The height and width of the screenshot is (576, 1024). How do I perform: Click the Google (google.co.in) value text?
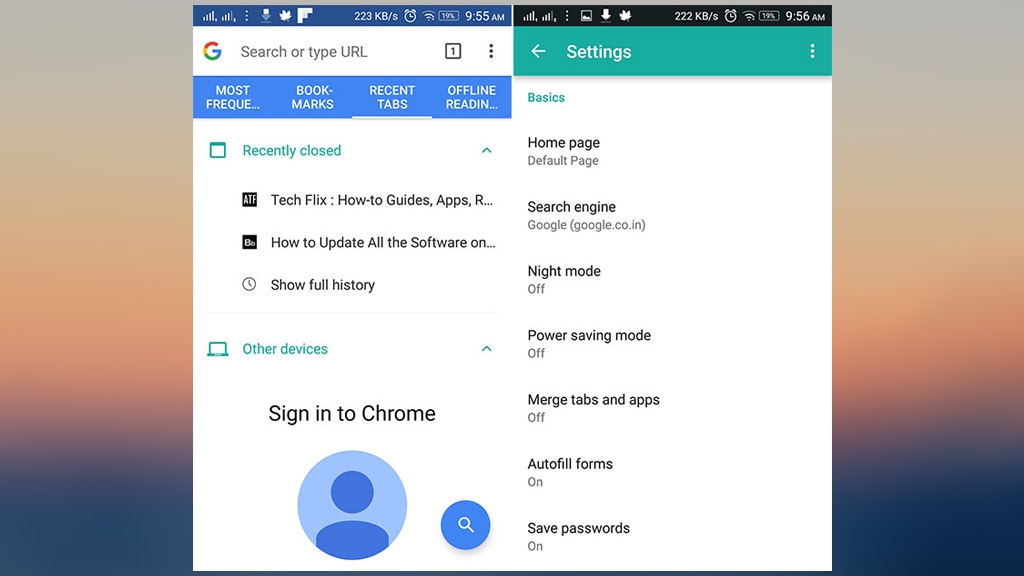pos(586,225)
